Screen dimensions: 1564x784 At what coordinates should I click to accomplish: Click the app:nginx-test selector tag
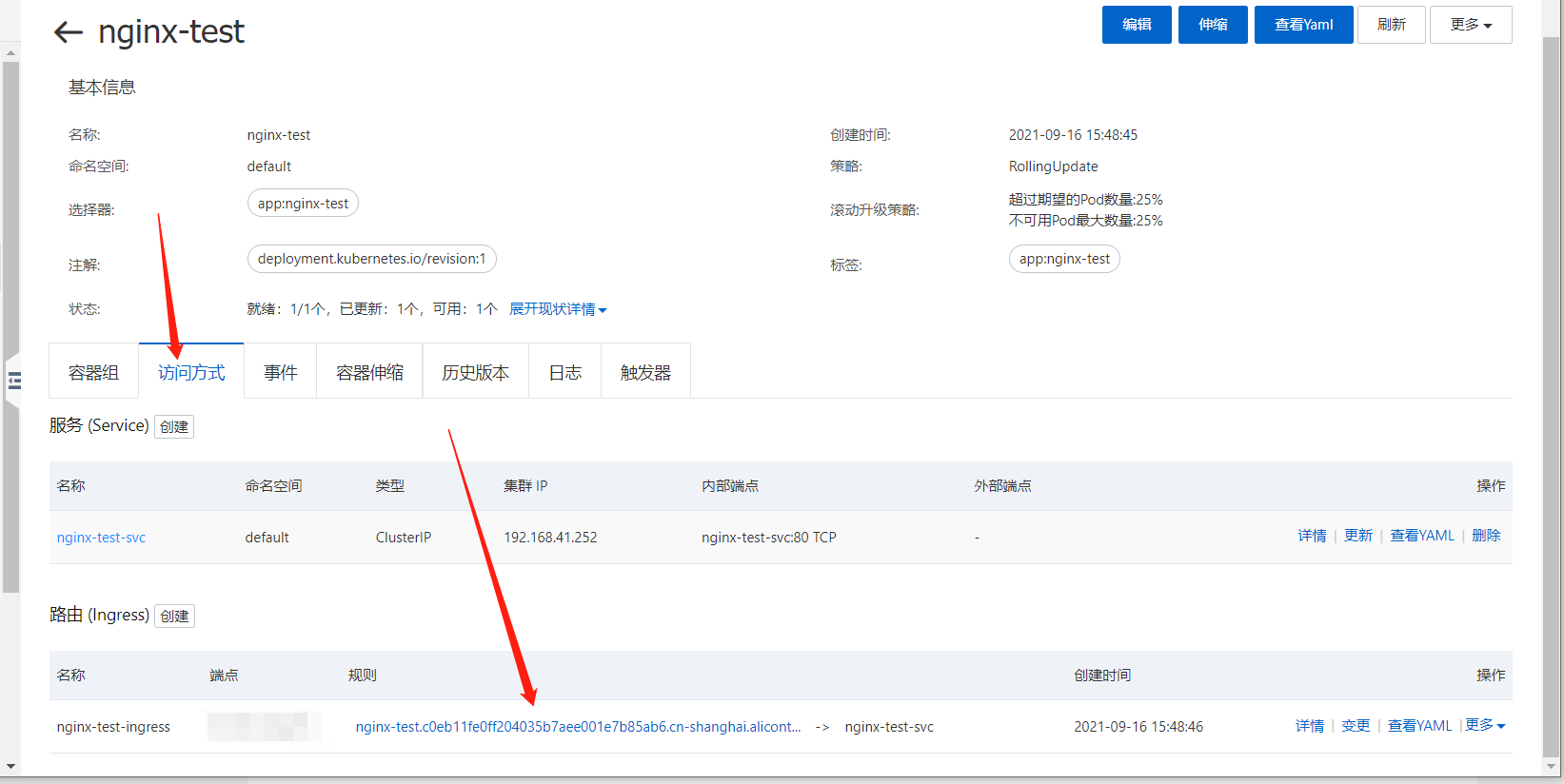[303, 204]
